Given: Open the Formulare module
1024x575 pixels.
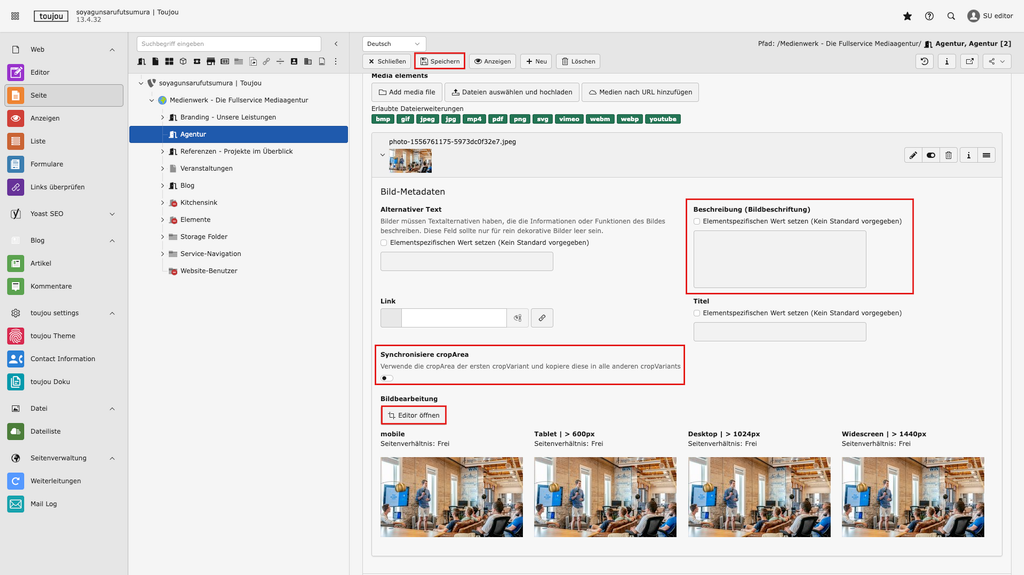Looking at the screenshot, I should (x=64, y=163).
